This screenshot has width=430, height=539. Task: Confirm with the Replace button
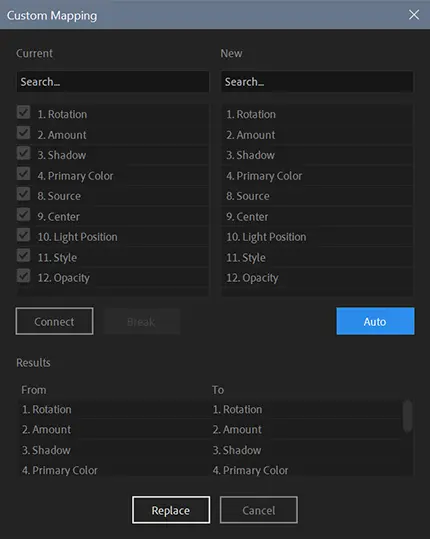(x=171, y=510)
